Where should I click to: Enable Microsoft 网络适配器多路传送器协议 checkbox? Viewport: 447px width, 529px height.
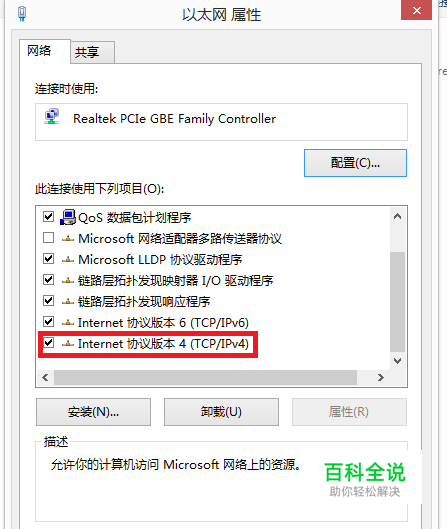pos(49,238)
